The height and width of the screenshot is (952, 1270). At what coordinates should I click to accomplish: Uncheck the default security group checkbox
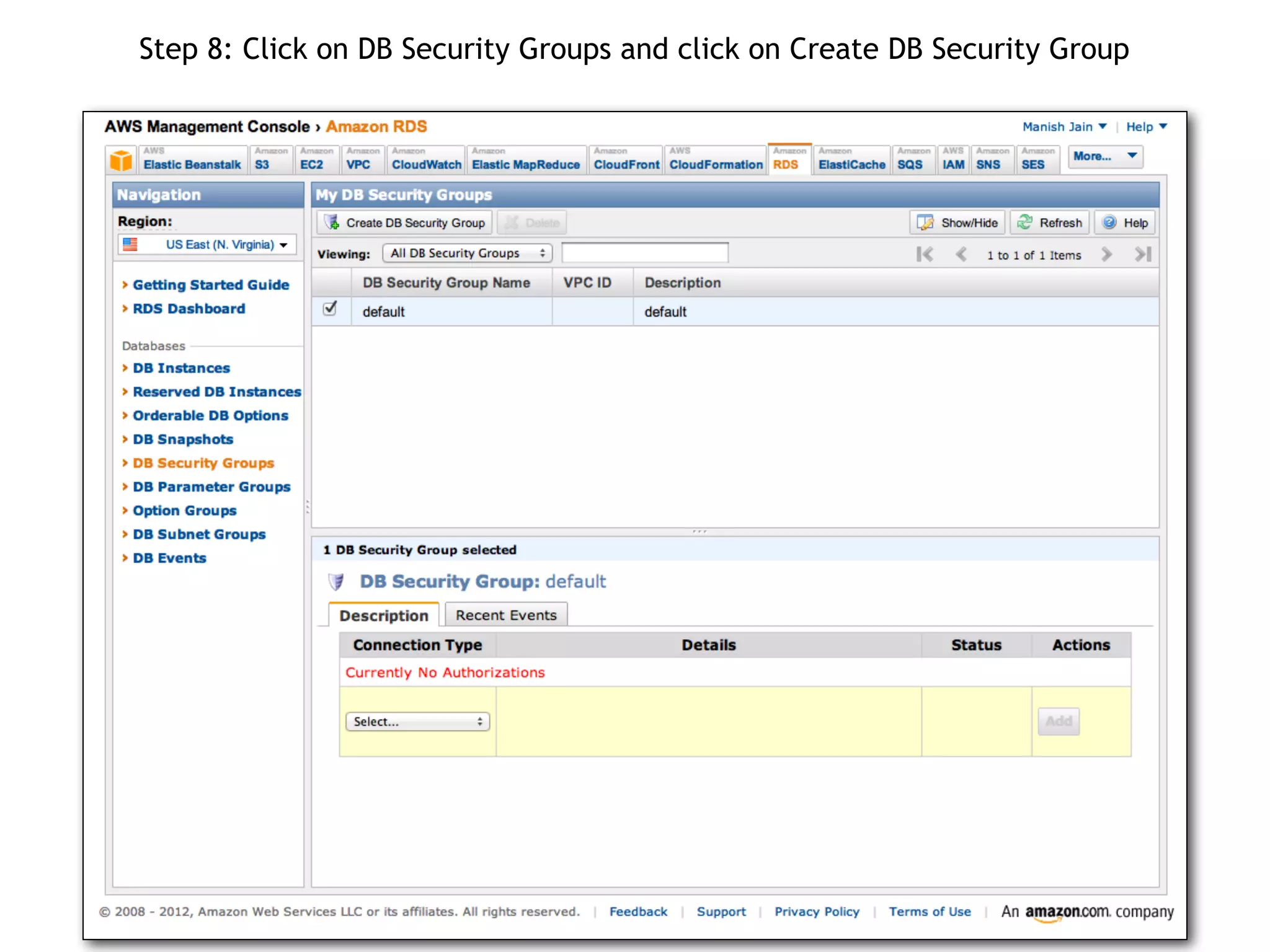point(331,308)
